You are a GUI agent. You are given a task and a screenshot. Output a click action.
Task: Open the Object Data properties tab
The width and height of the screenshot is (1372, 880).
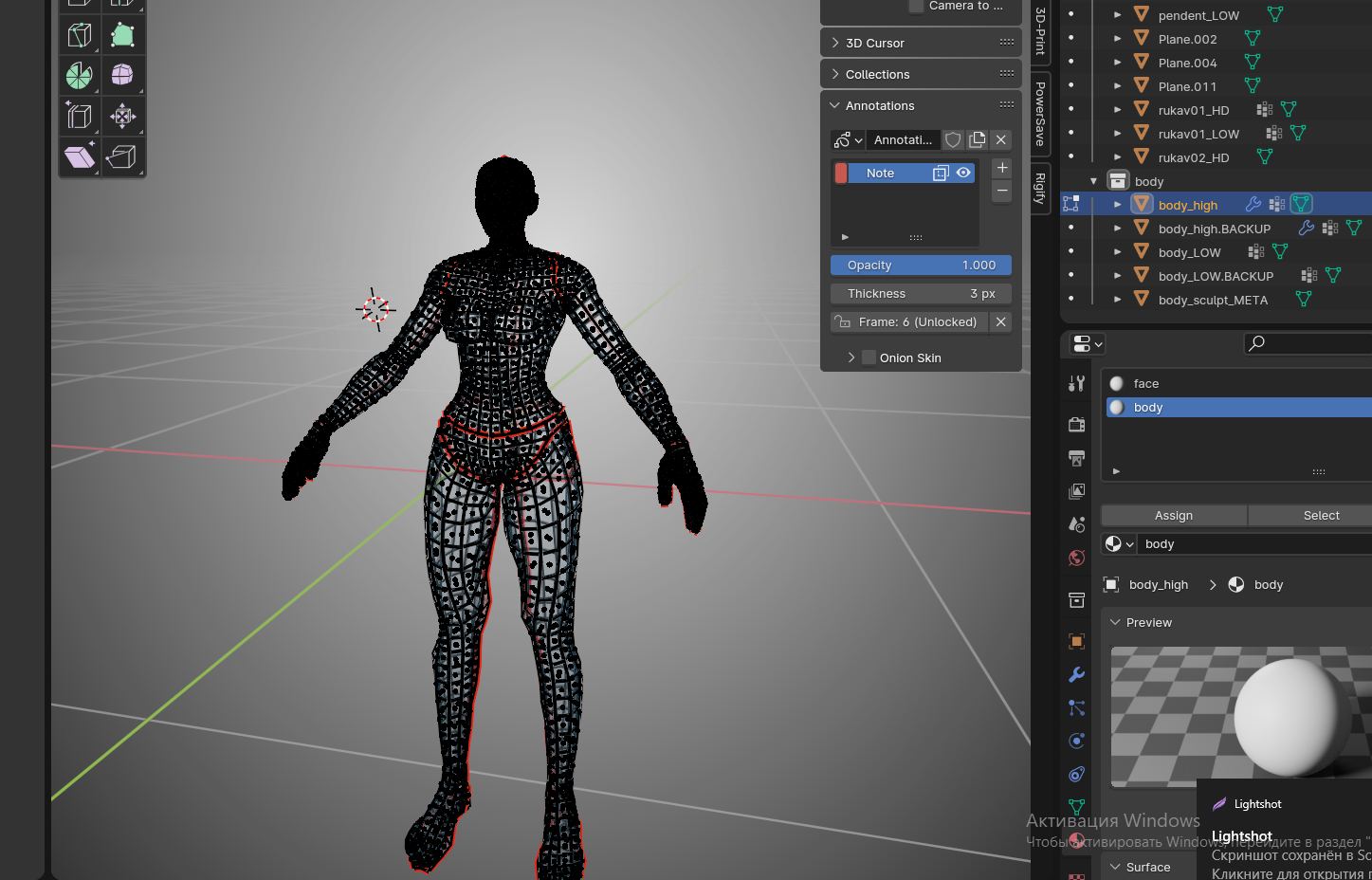(x=1076, y=807)
